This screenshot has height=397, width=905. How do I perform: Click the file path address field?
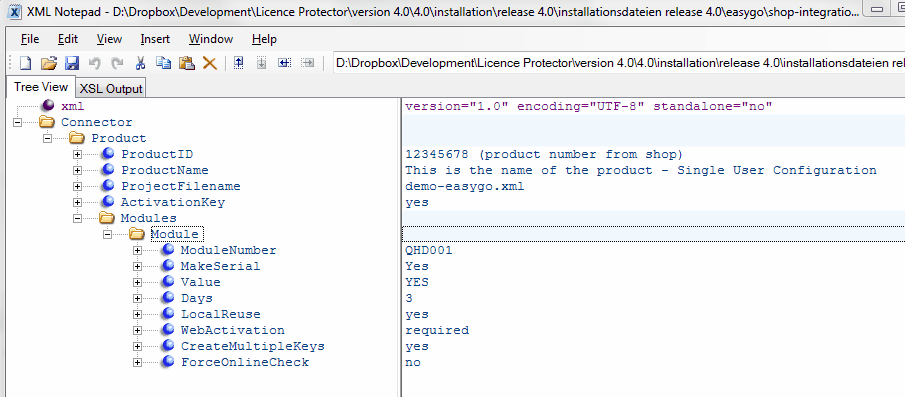(619, 63)
